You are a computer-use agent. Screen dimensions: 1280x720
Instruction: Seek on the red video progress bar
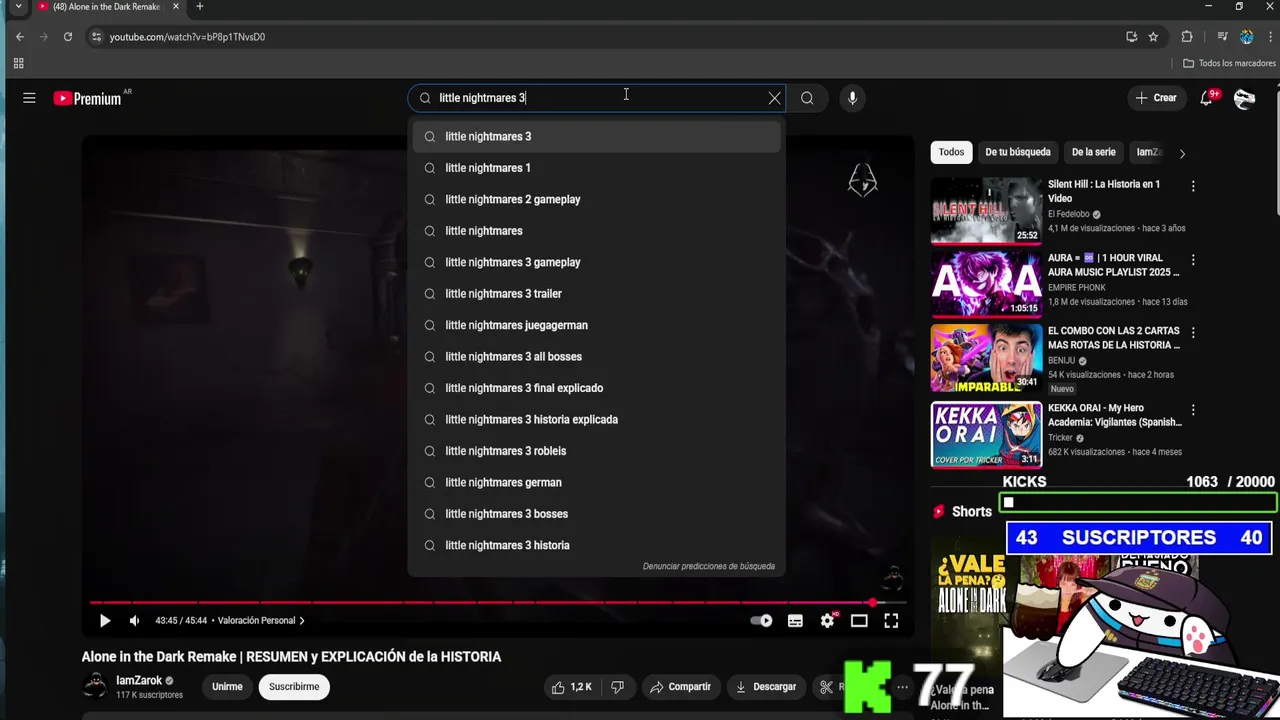click(498, 602)
